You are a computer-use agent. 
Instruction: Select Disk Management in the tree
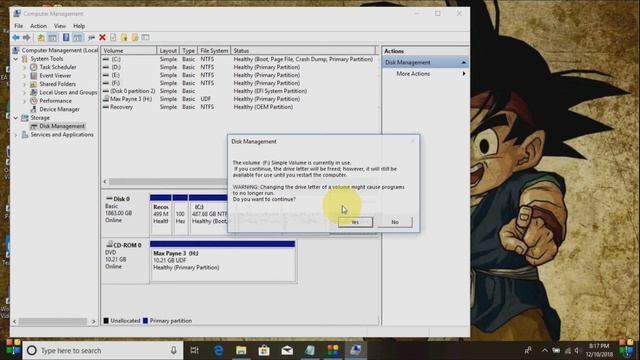tap(62, 126)
